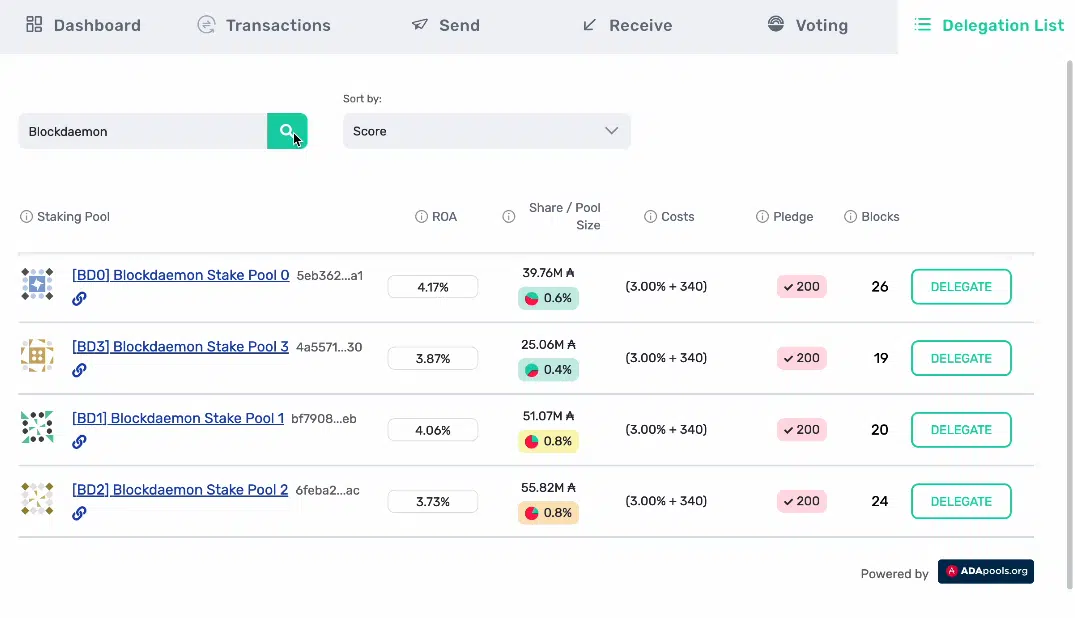
Task: Click the pool ID bf7908...eb
Action: 324,419
